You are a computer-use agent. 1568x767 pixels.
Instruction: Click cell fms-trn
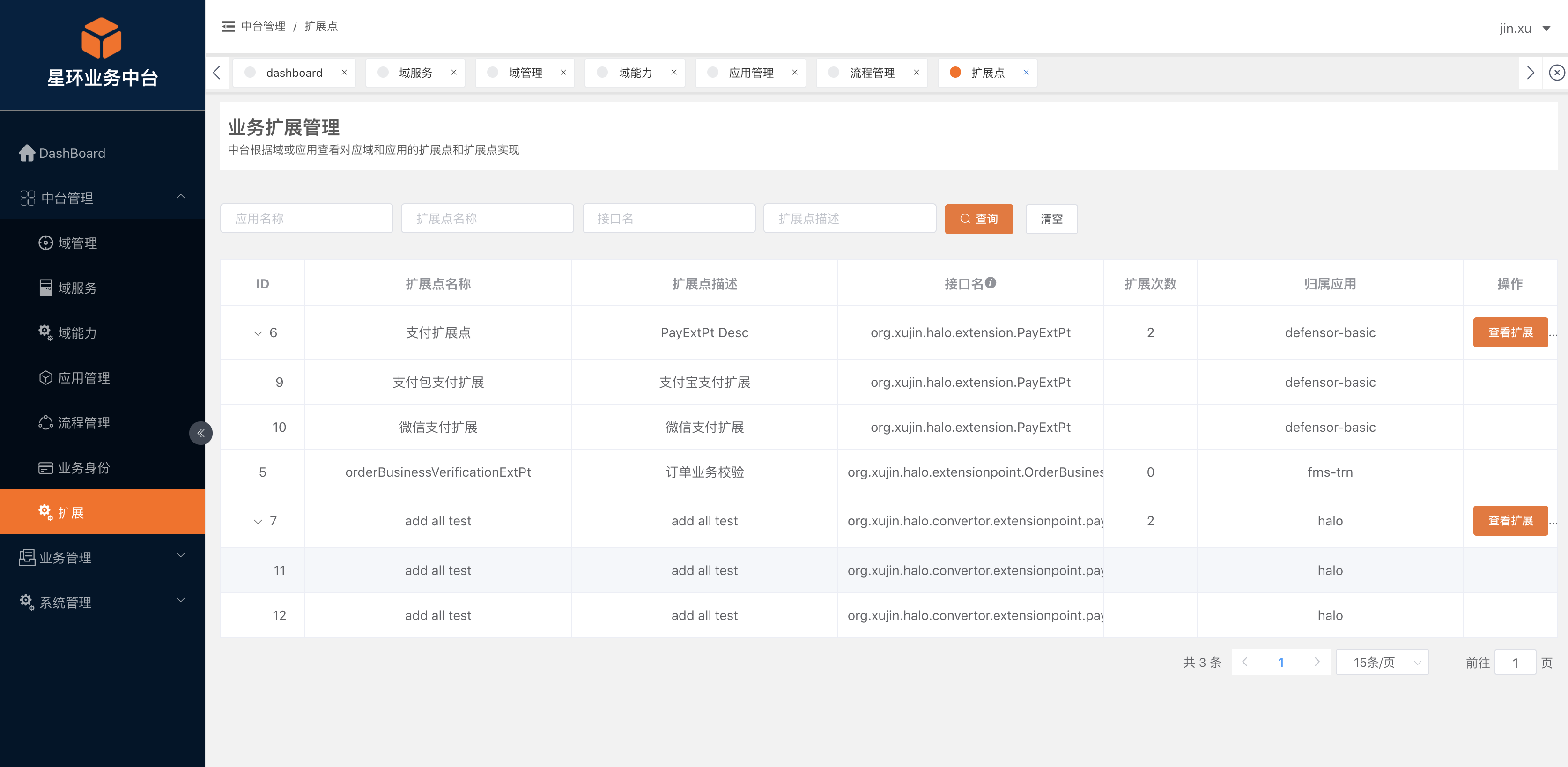[1330, 472]
